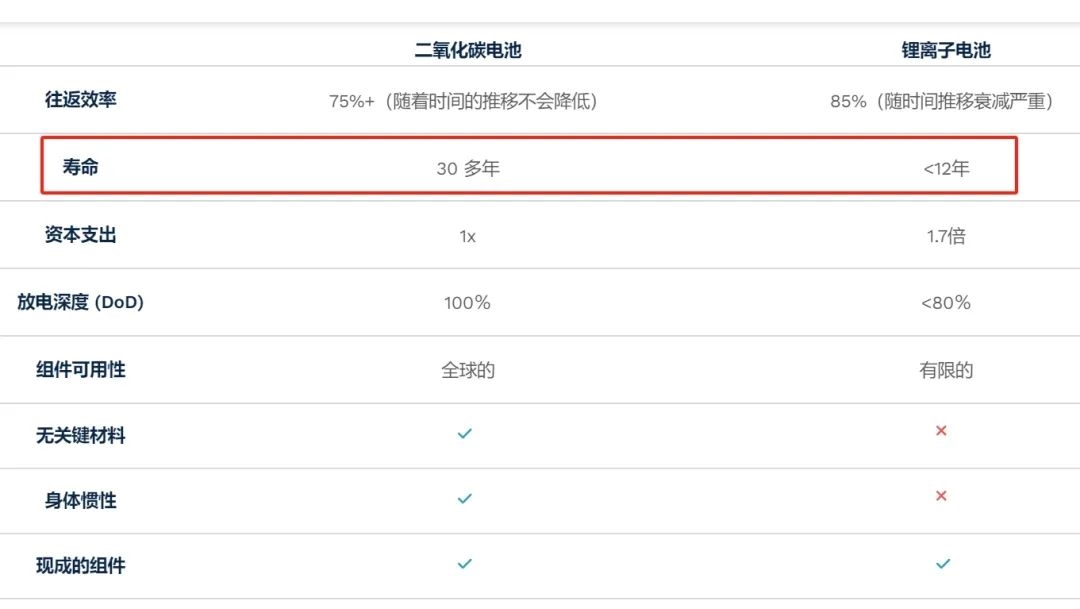
Task: Click the 30 多年 lifespan value
Action: pos(468,168)
